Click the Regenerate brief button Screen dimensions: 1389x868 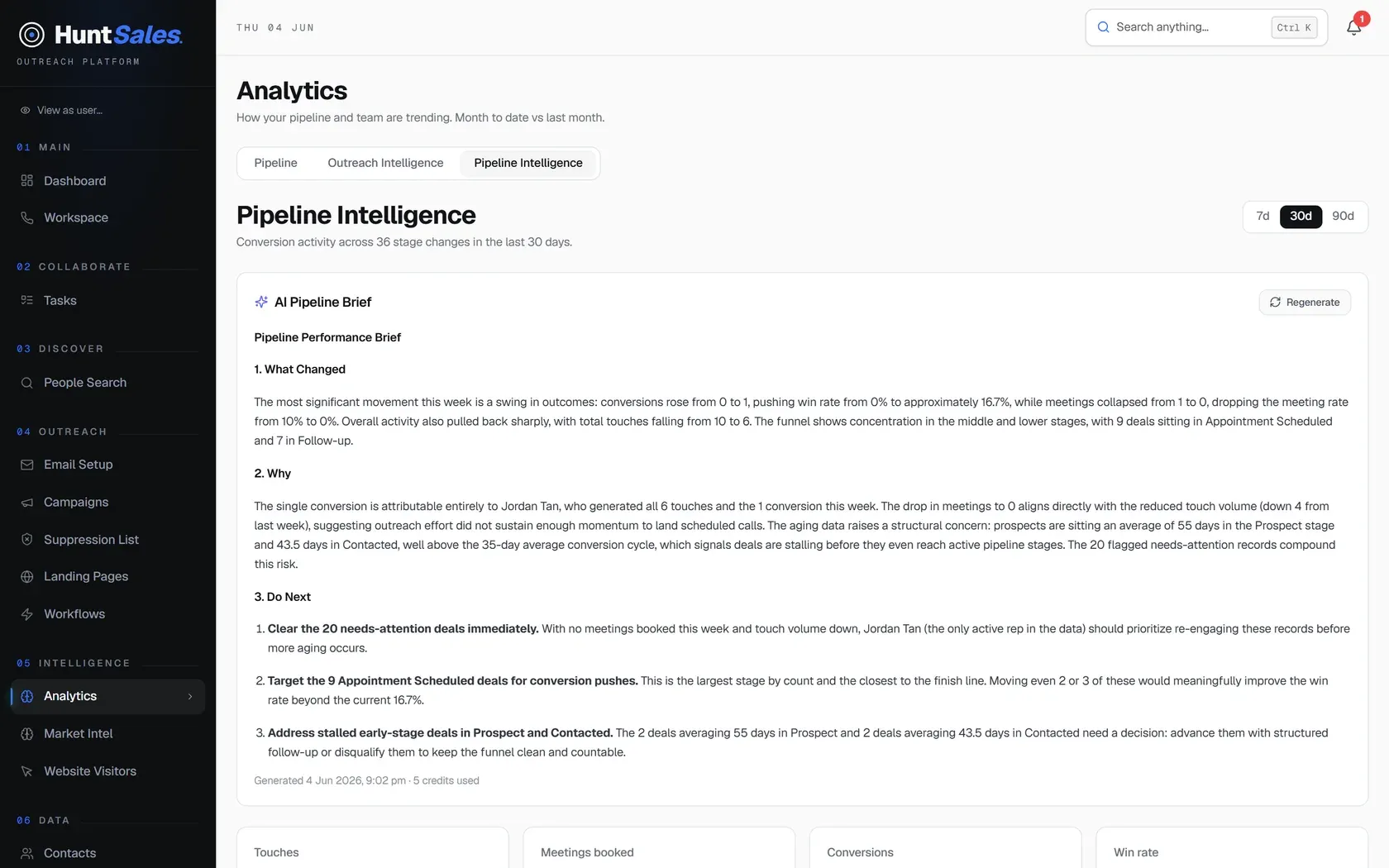[x=1305, y=303]
